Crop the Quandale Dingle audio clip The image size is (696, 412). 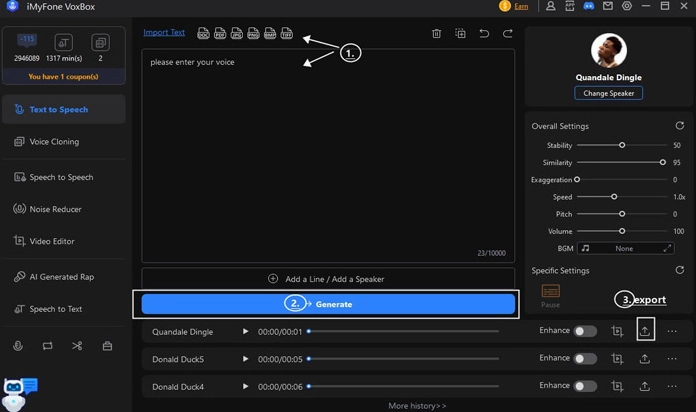617,331
